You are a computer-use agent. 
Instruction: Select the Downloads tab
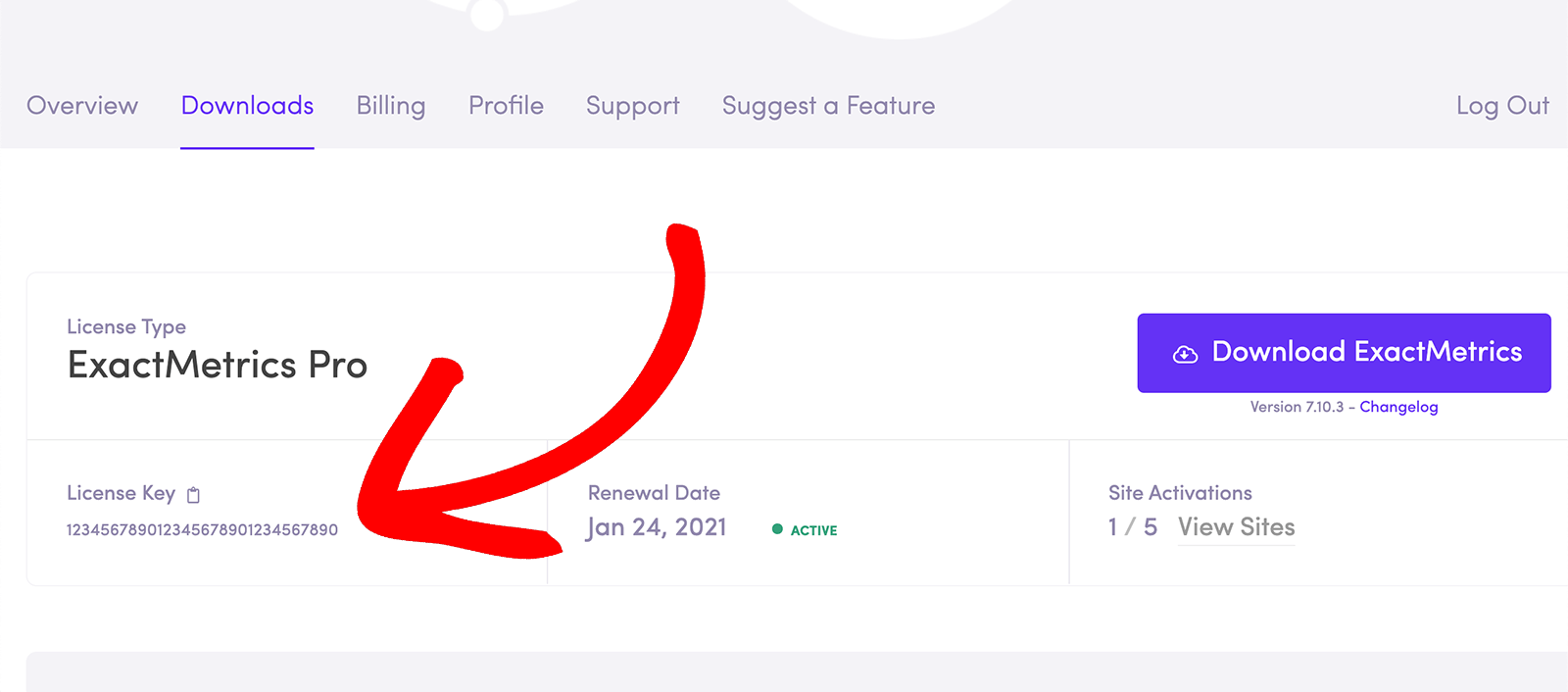(247, 106)
